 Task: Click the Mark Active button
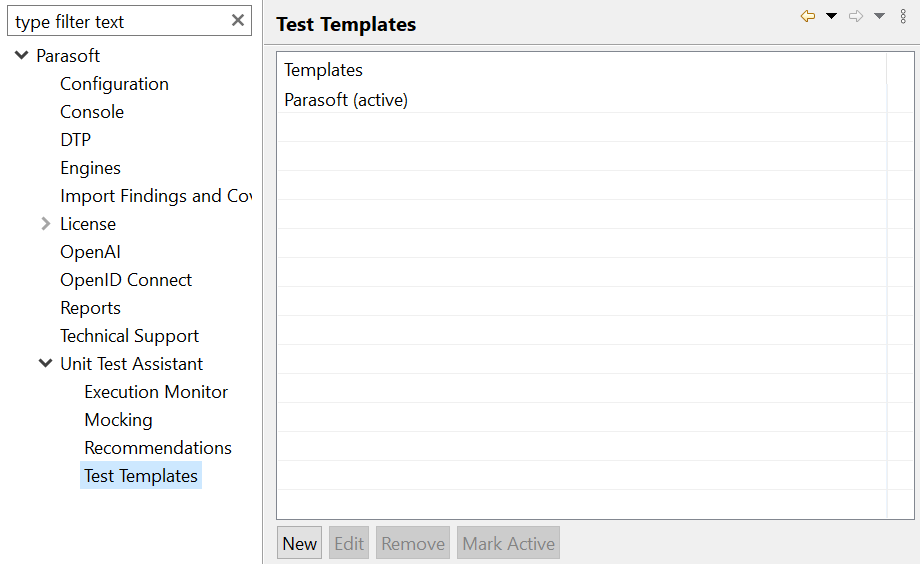[508, 543]
